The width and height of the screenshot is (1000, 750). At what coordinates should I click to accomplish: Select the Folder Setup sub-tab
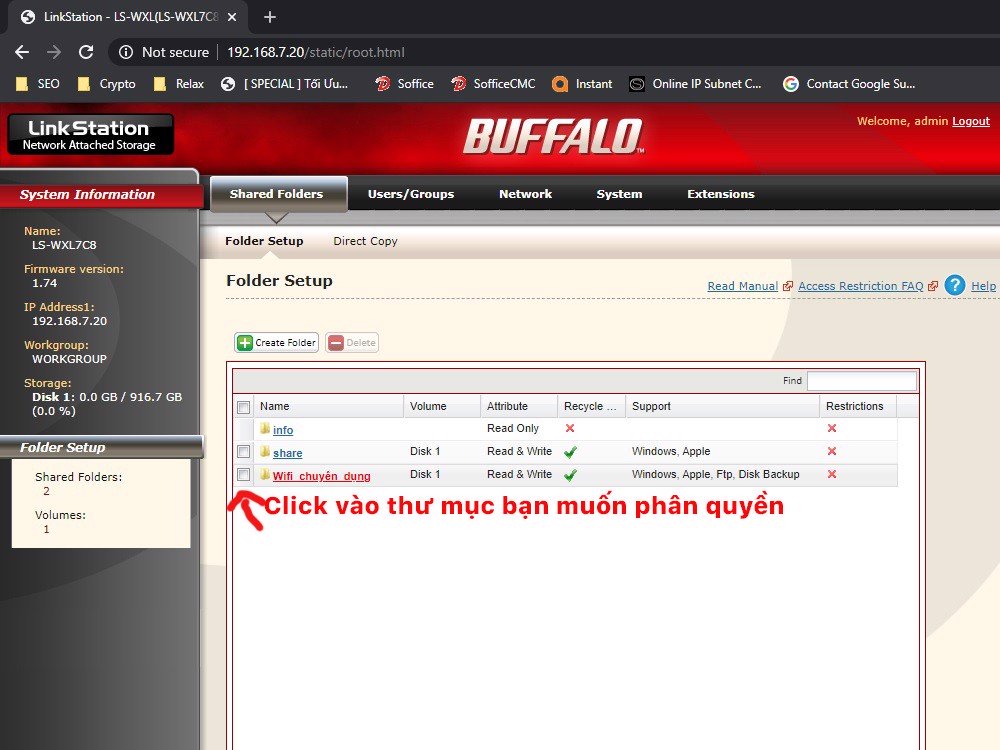coord(264,241)
